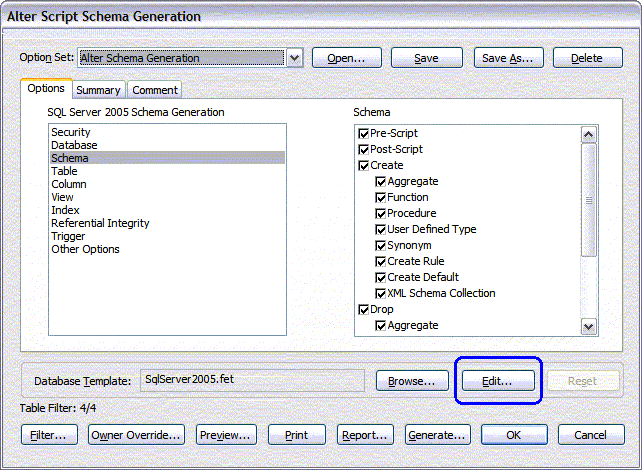
Task: Switch to the Comment tab
Action: (x=155, y=90)
